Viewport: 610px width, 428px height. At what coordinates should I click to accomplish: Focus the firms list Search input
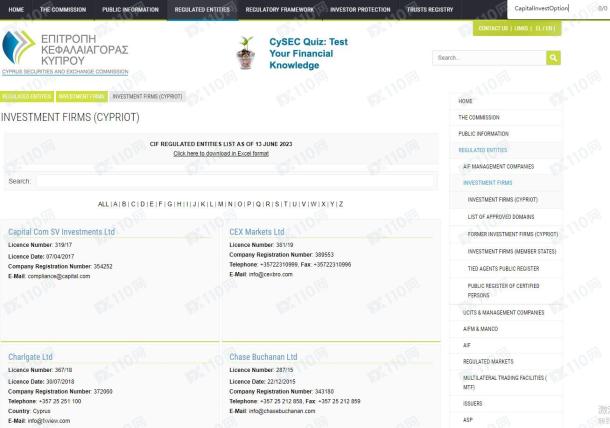(235, 181)
